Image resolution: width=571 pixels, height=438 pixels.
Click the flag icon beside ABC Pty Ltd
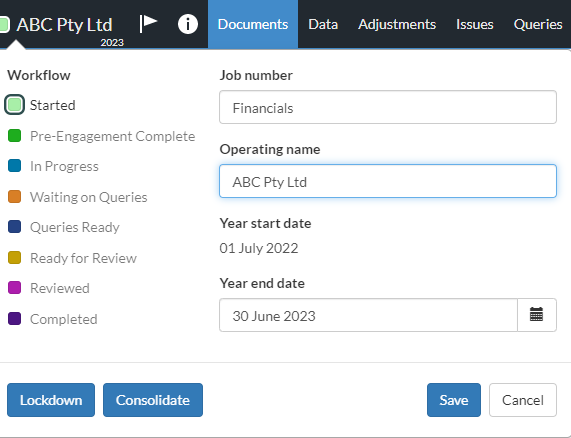tap(148, 24)
